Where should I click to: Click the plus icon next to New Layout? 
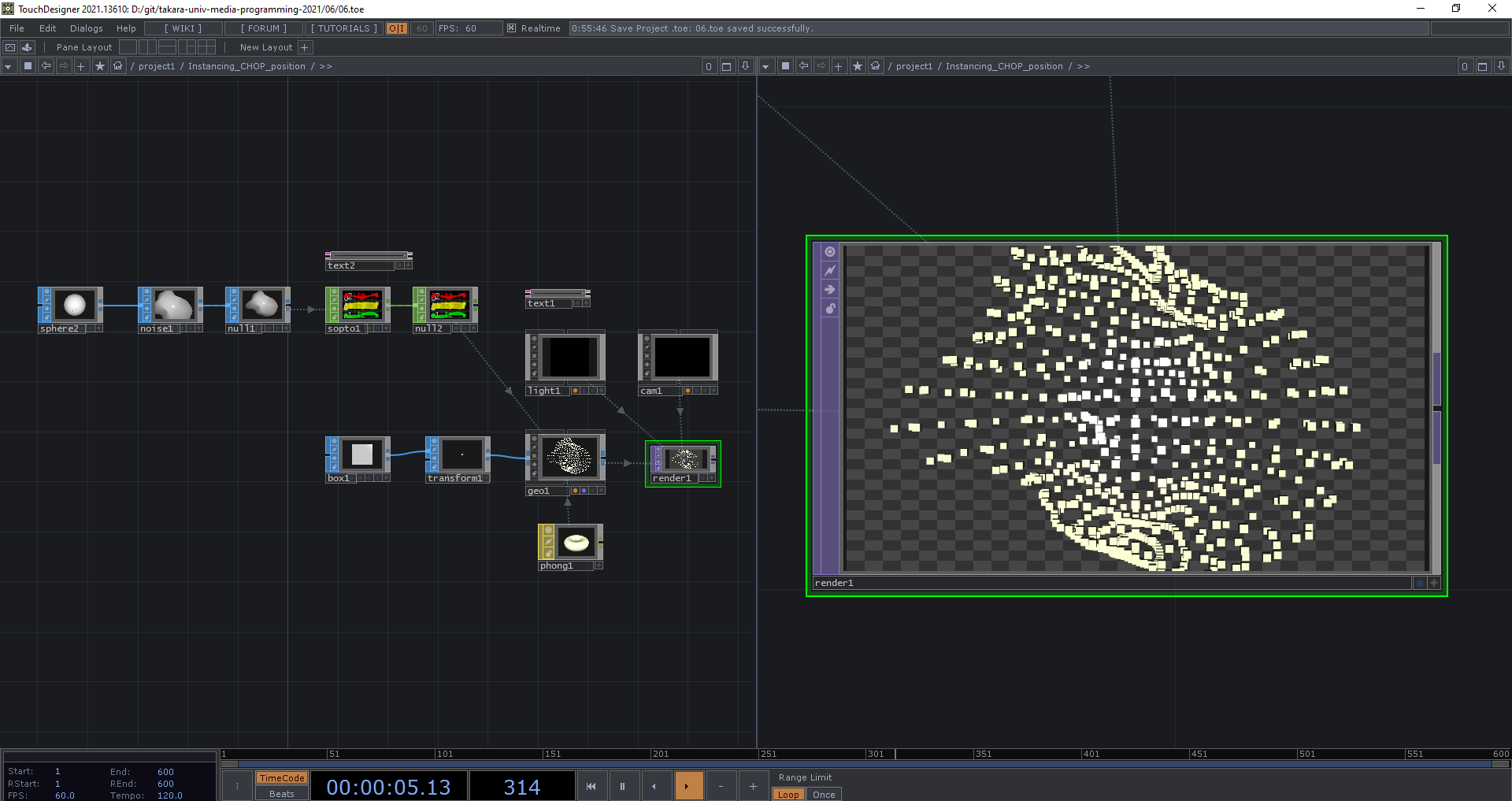tap(305, 47)
